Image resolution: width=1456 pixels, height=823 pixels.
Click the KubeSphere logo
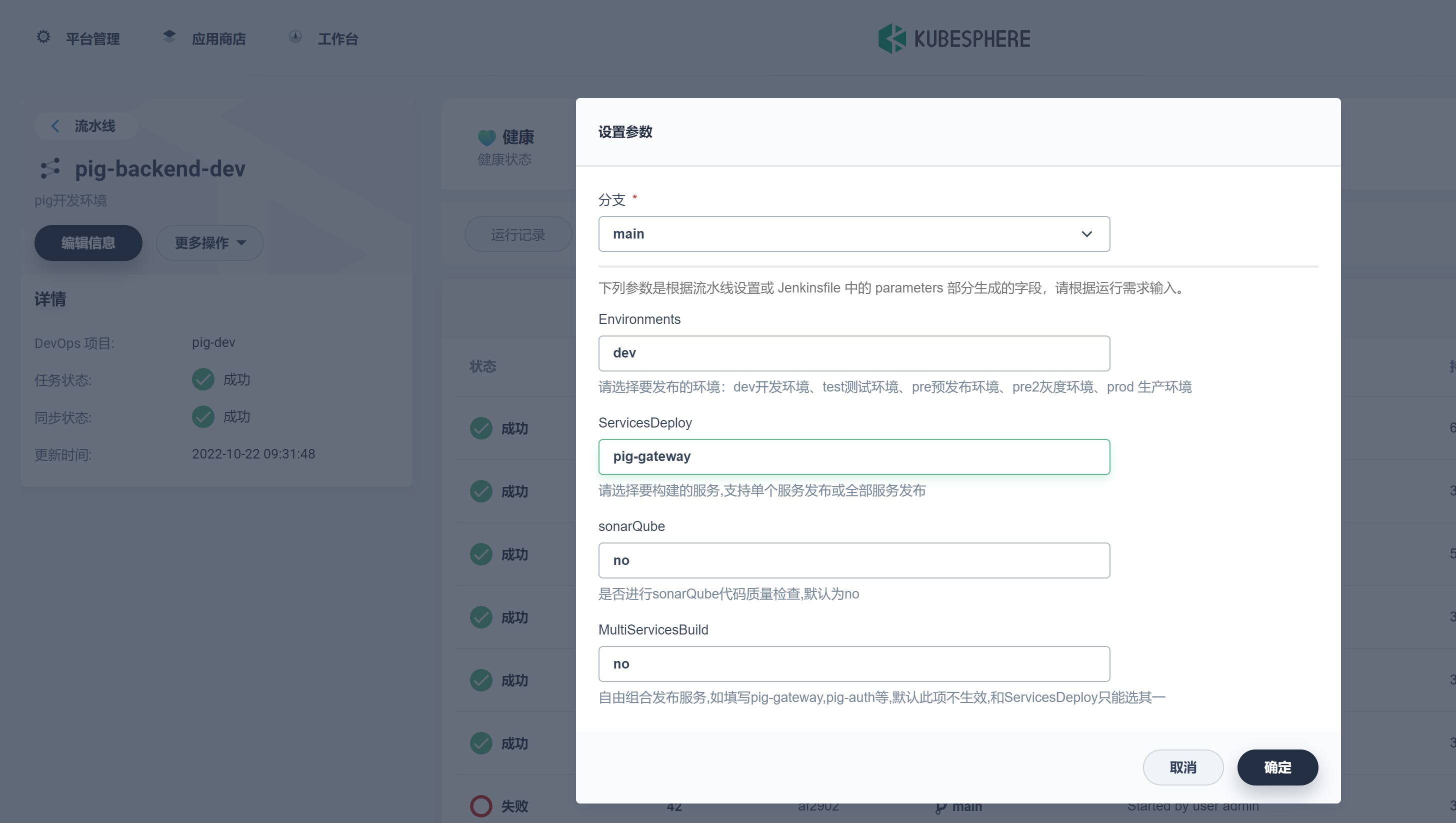(954, 38)
